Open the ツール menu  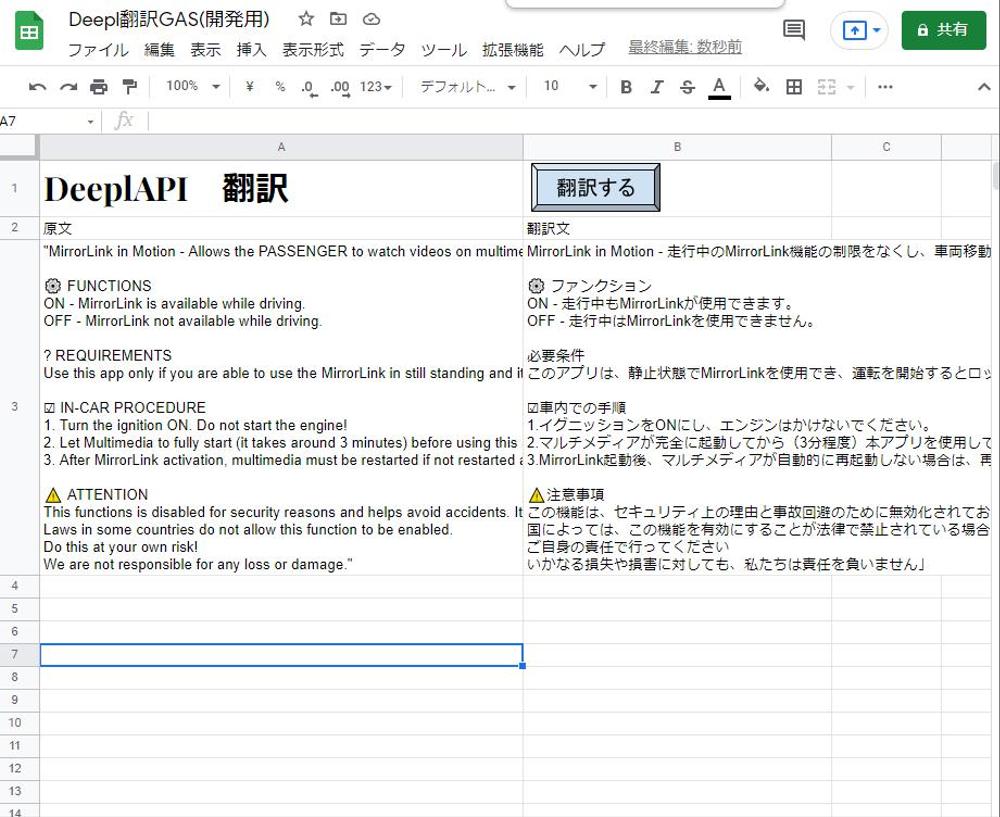(x=444, y=50)
